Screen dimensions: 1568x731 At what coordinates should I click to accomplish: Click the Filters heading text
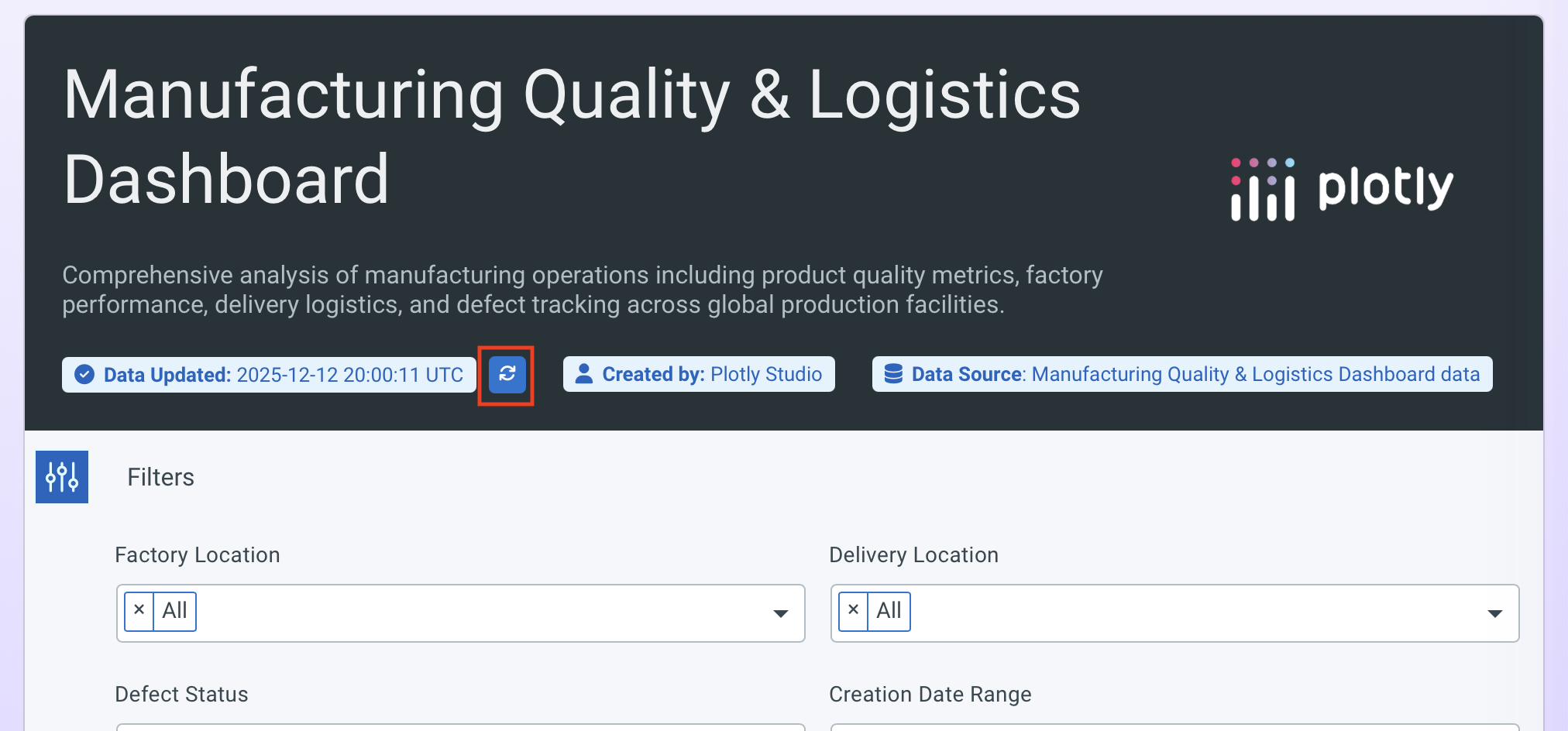coord(160,477)
